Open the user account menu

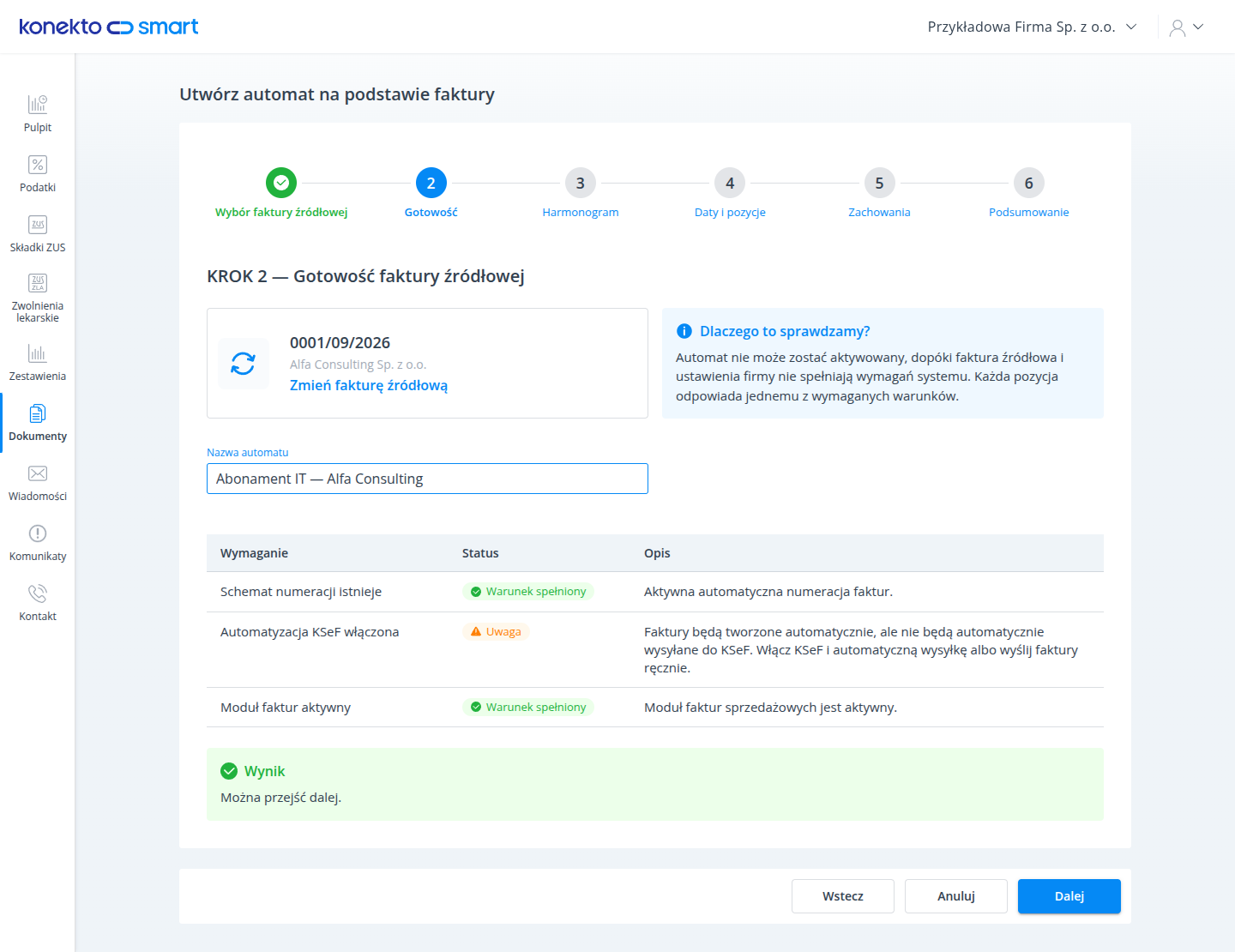point(1187,27)
